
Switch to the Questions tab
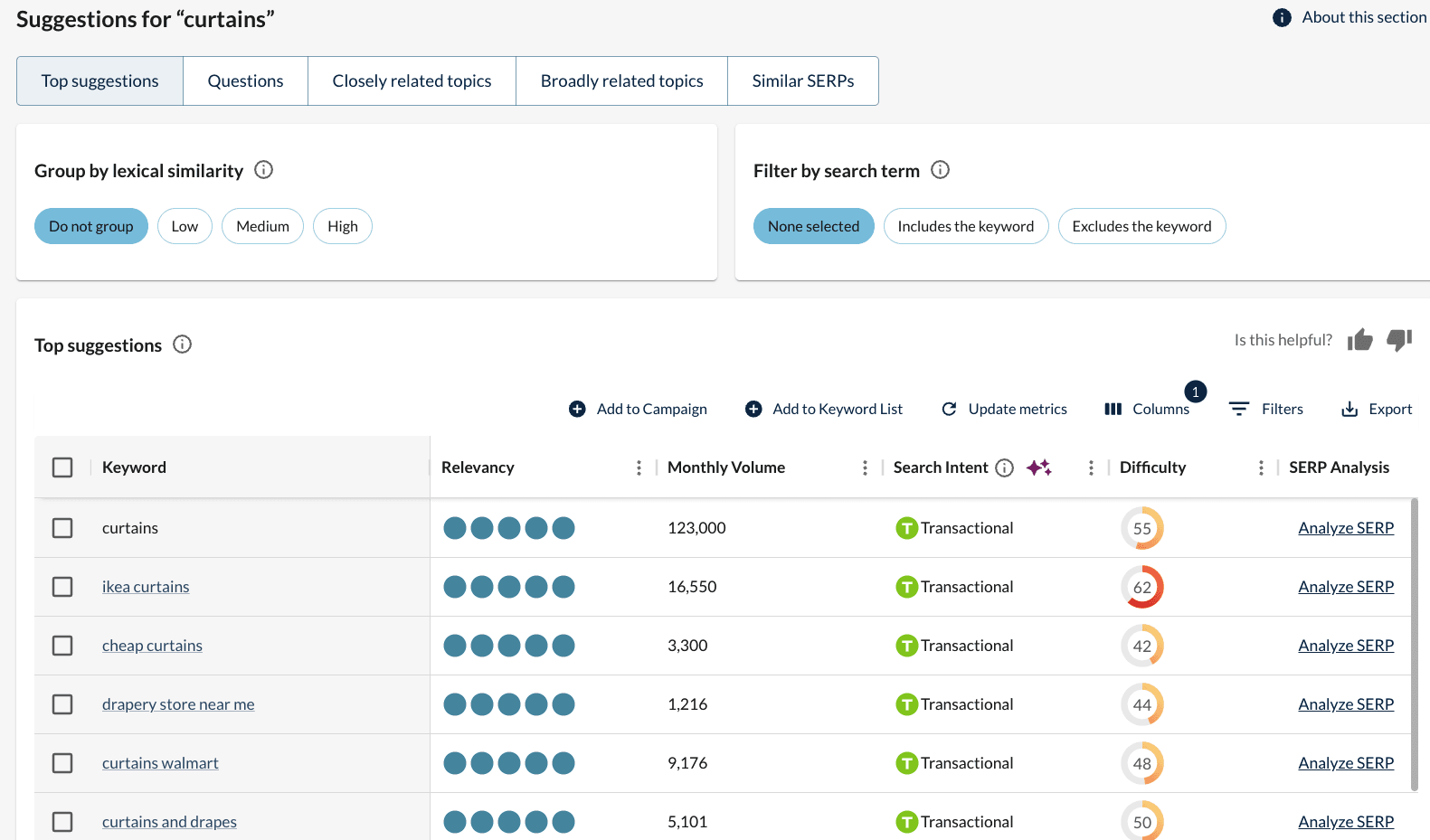click(245, 81)
